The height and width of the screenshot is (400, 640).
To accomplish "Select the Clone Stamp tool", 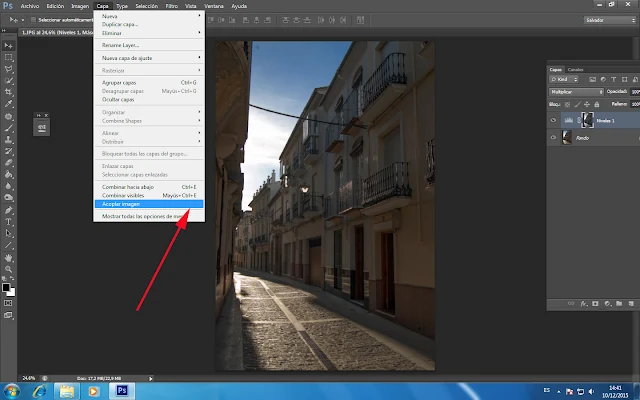I will click(9, 140).
